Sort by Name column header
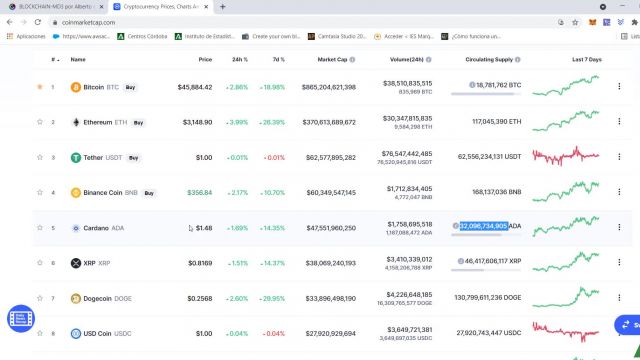 78,60
